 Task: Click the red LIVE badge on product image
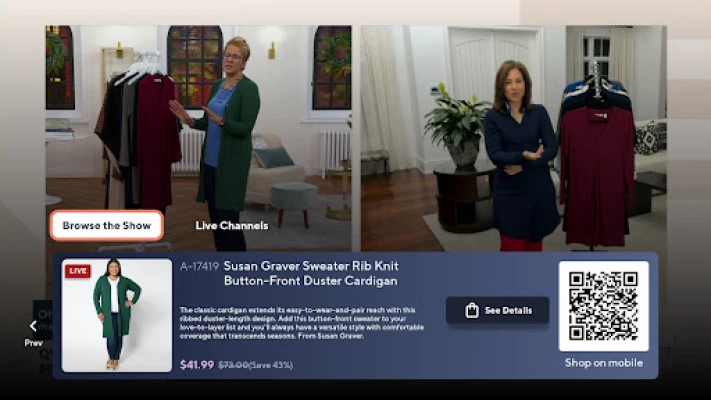click(x=78, y=271)
